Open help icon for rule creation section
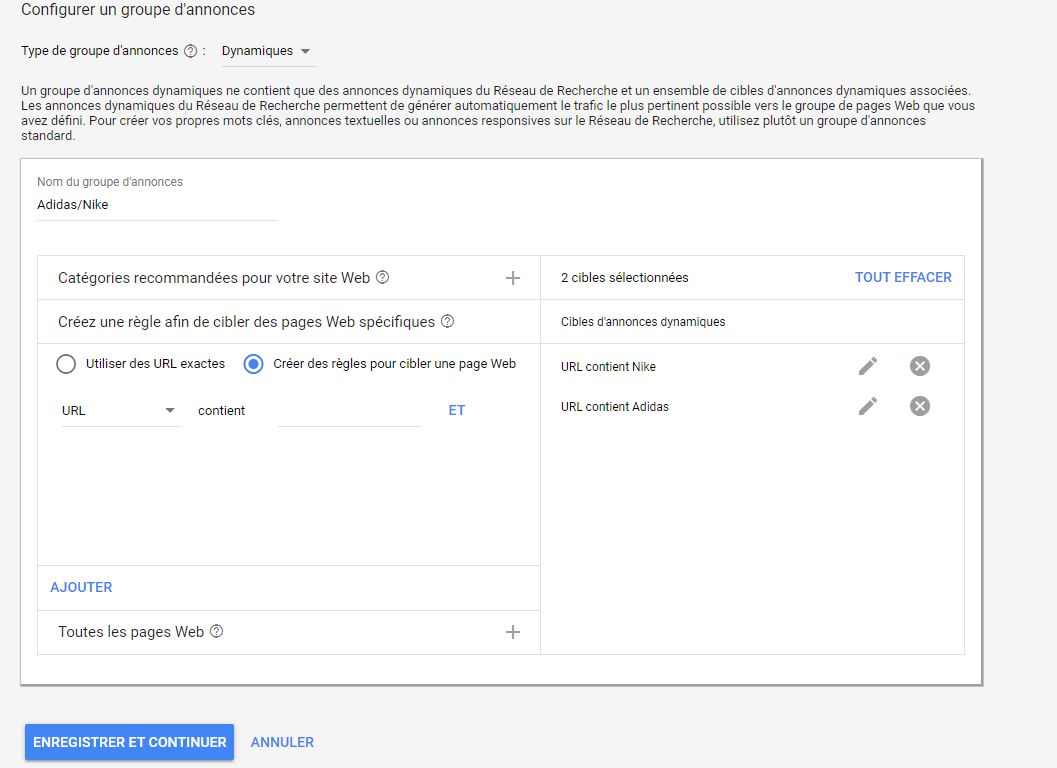Viewport: 1057px width, 768px height. click(447, 322)
